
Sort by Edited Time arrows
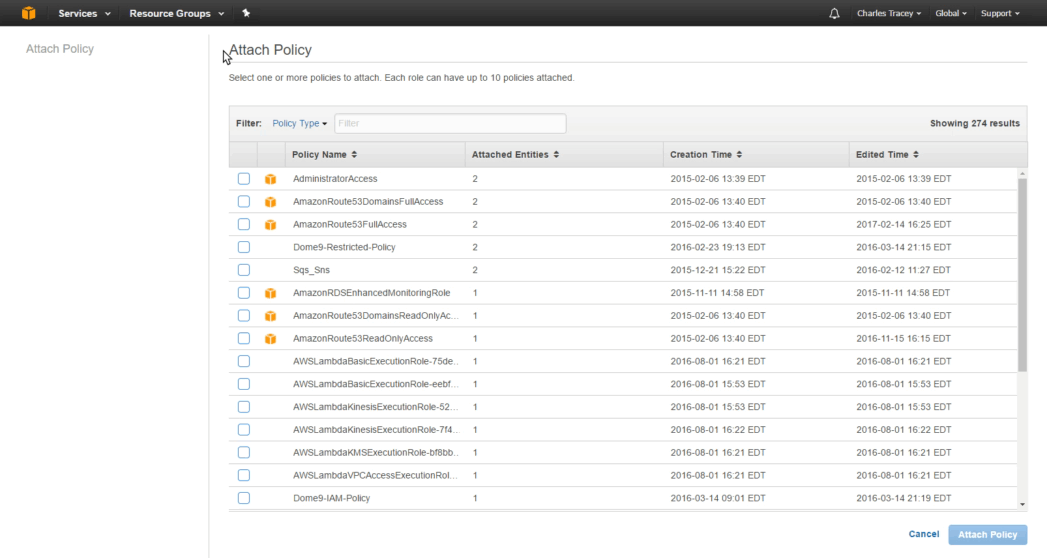[915, 154]
